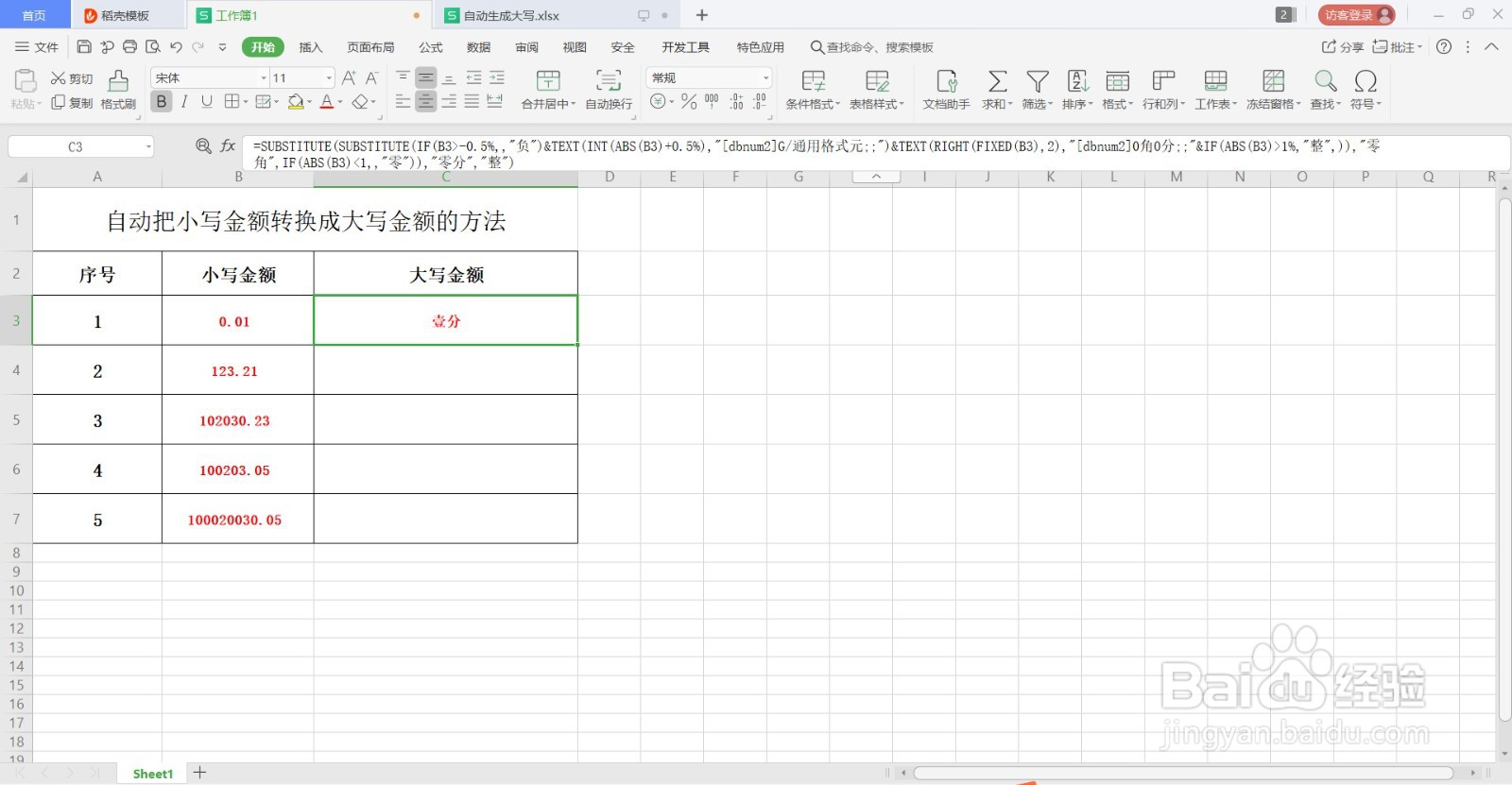Open the font name (宋体) dropdown
Image resolution: width=1512 pixels, height=785 pixels.
pyautogui.click(x=264, y=78)
